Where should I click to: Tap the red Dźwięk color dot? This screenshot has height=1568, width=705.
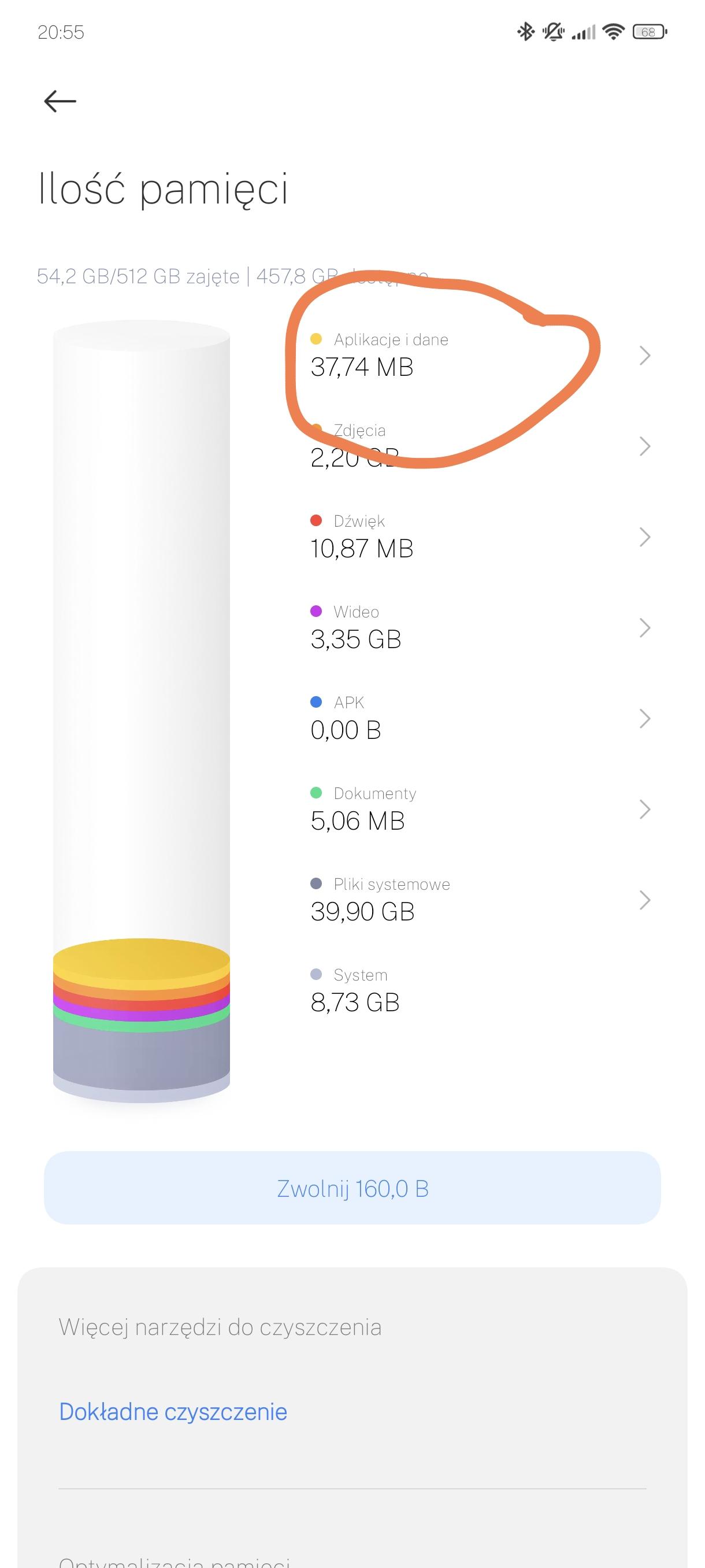pos(316,520)
